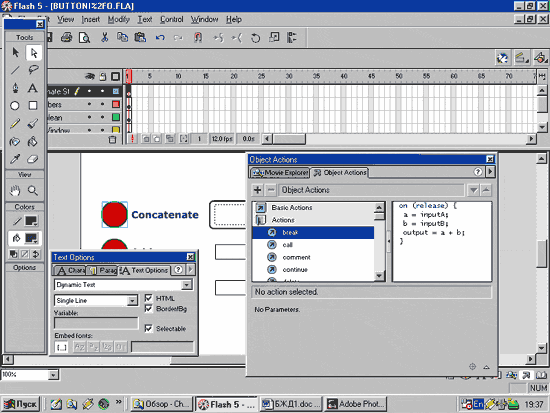Open the Control menu
Screen dimensions: 550x413
coord(172,20)
